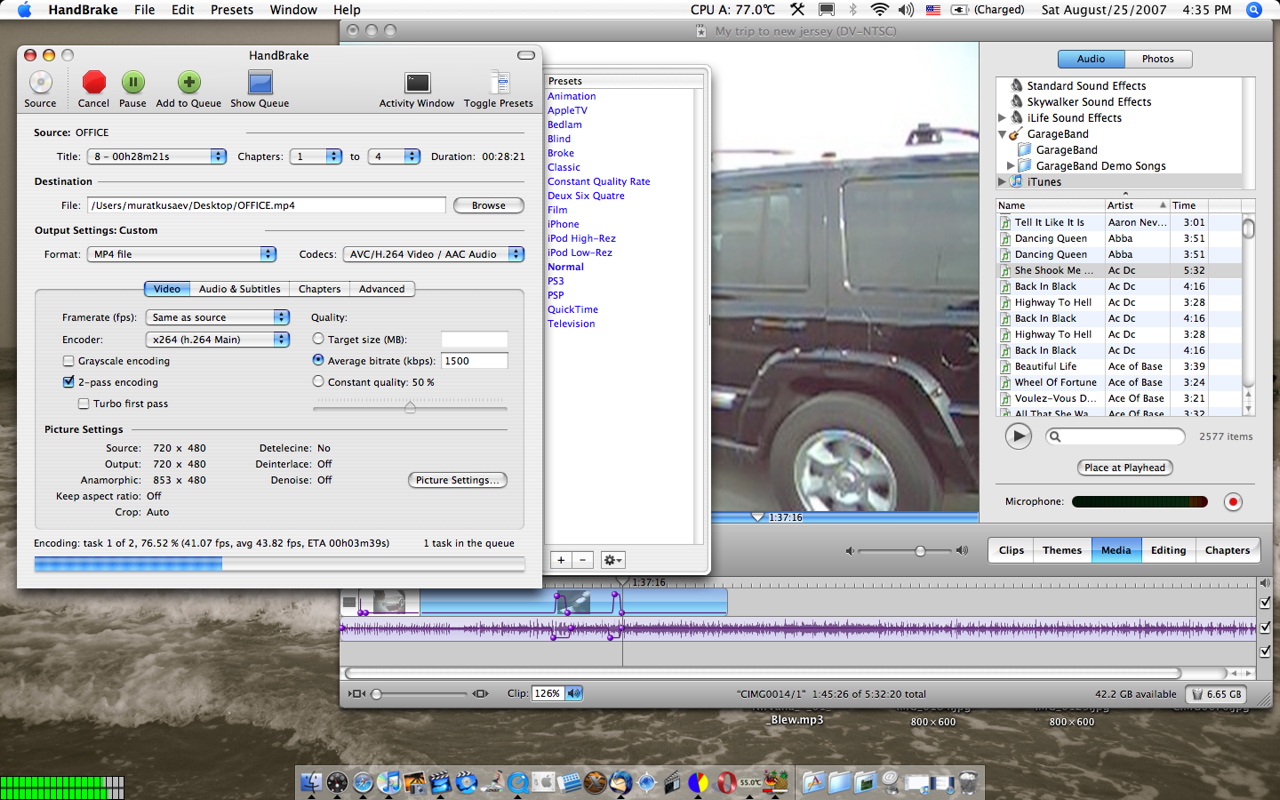This screenshot has width=1280, height=800.
Task: Open the Presets menu in the menu bar
Action: [232, 10]
